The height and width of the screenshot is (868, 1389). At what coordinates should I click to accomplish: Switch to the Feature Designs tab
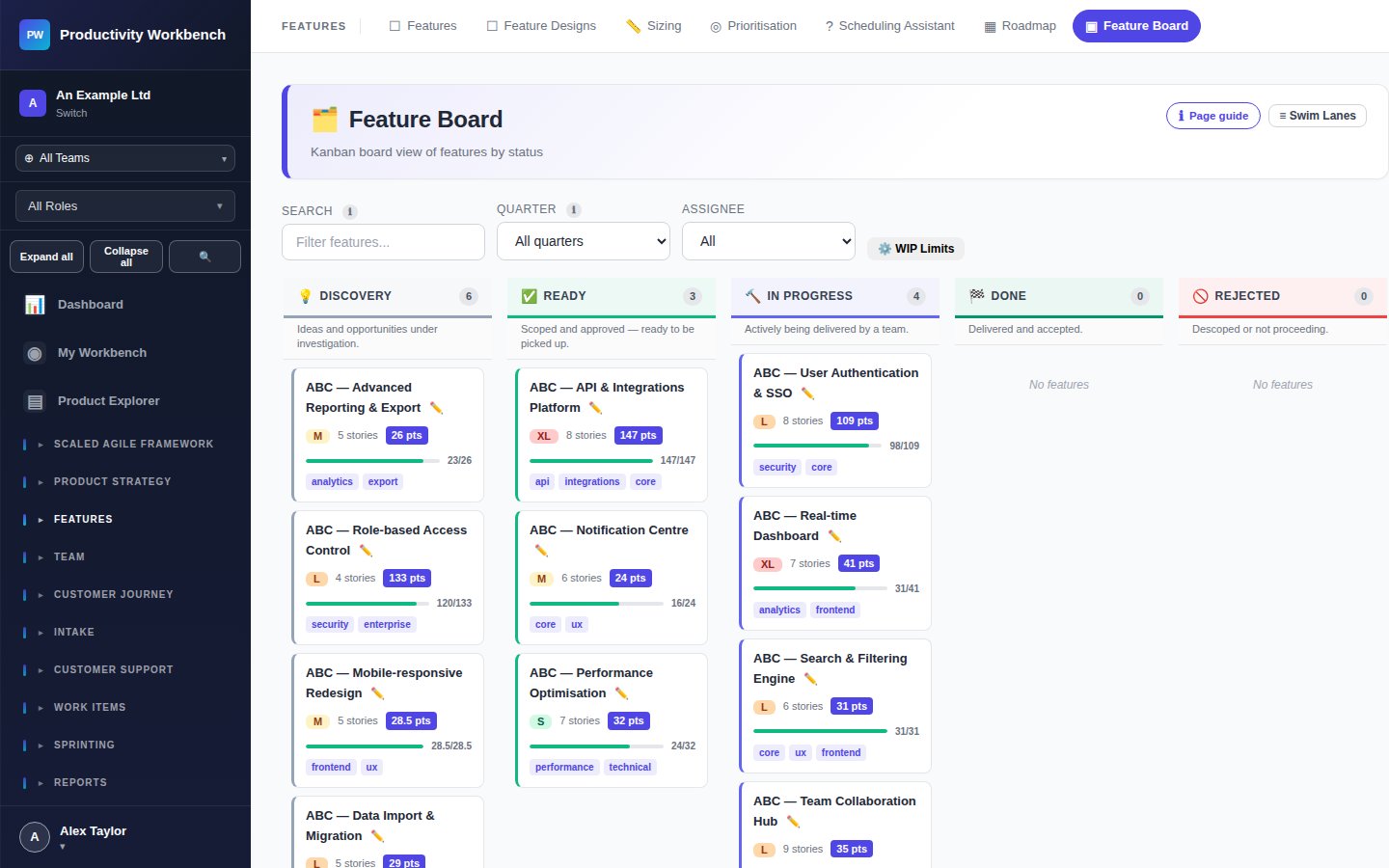pyautogui.click(x=541, y=26)
